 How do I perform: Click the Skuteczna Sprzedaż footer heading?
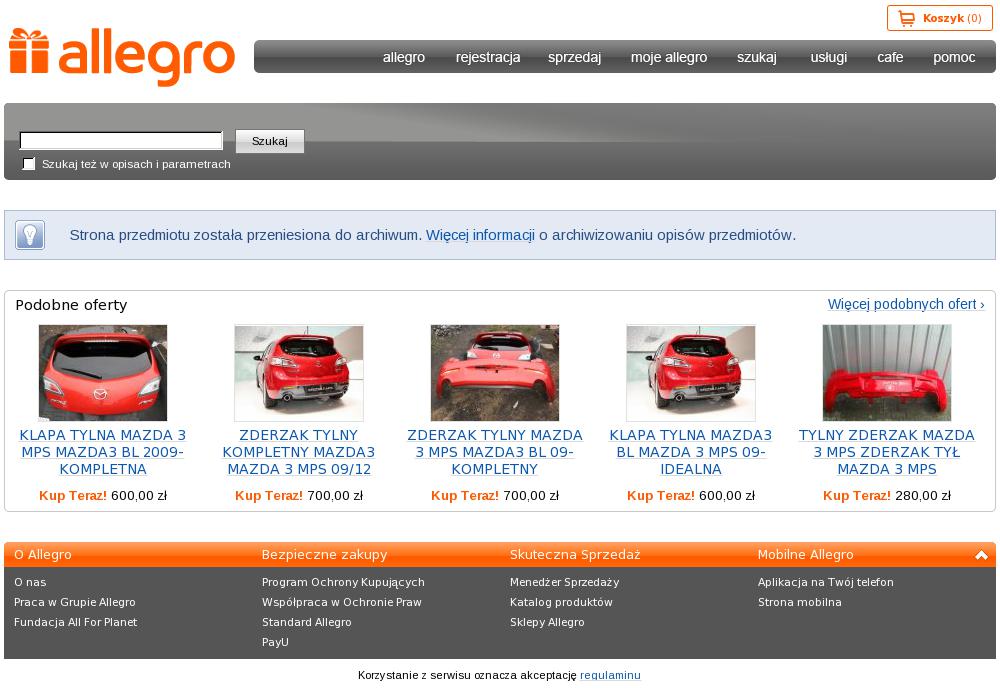(x=575, y=555)
